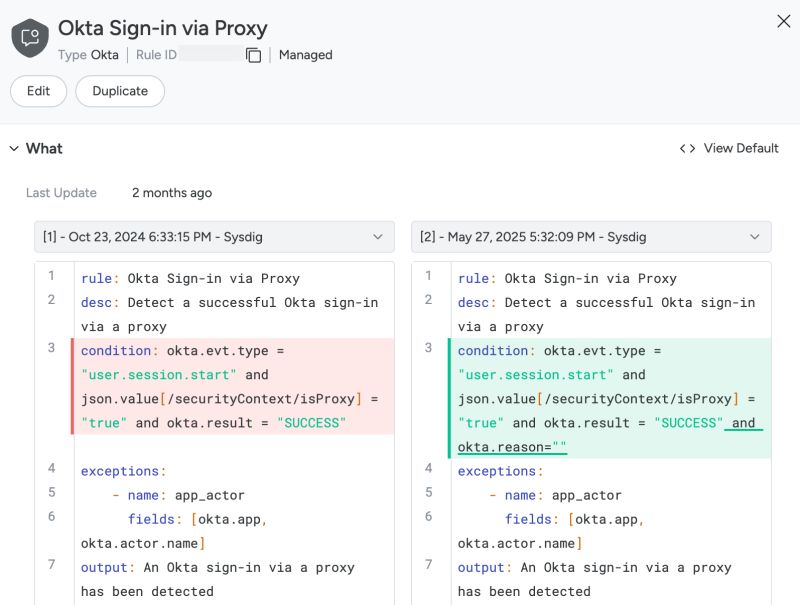Image resolution: width=800 pixels, height=605 pixels.
Task: Click the View Default code brackets icon
Action: [687, 148]
